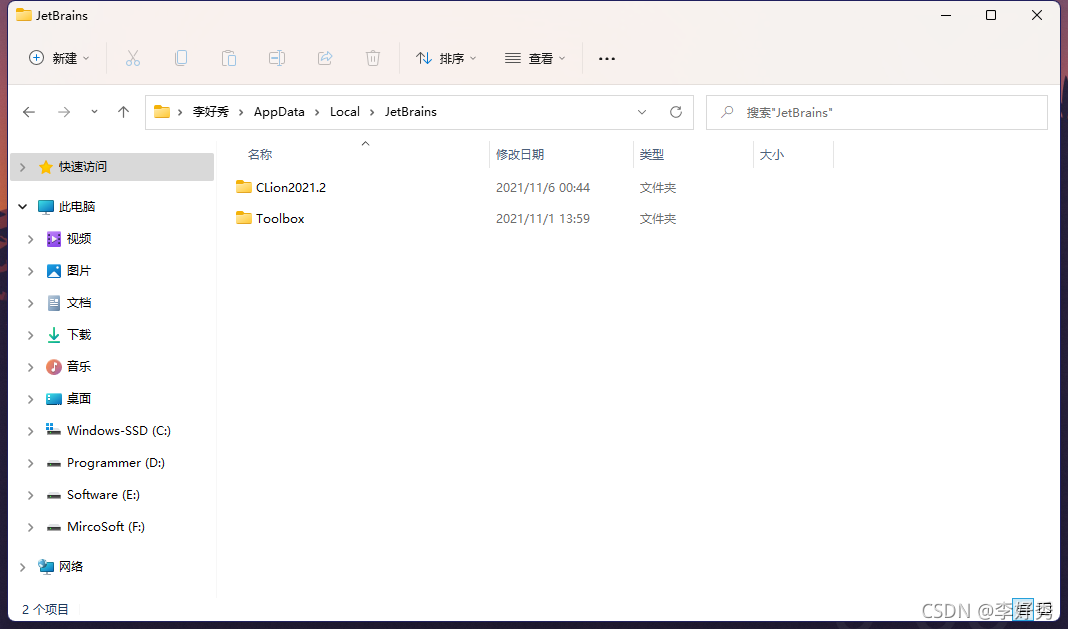Click the folder icon in address bar
The width and height of the screenshot is (1068, 629).
[161, 112]
